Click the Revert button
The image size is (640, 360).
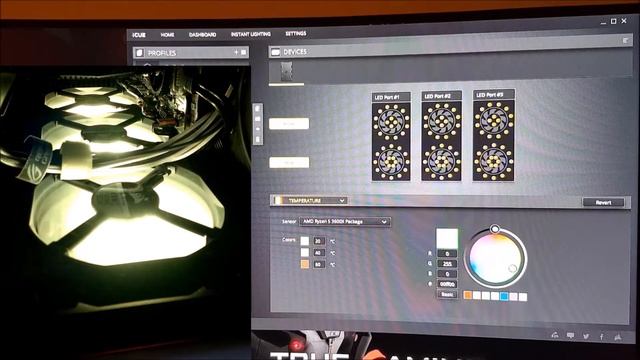coord(603,202)
